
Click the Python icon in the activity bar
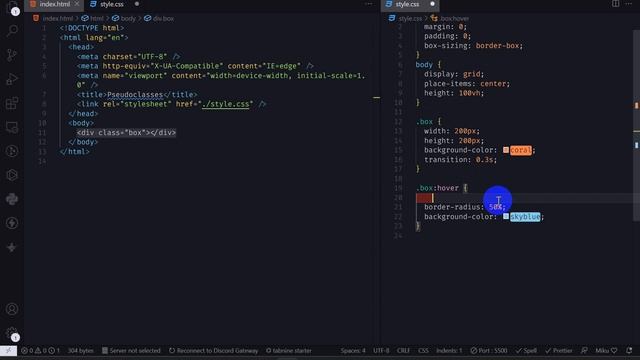pos(12,199)
